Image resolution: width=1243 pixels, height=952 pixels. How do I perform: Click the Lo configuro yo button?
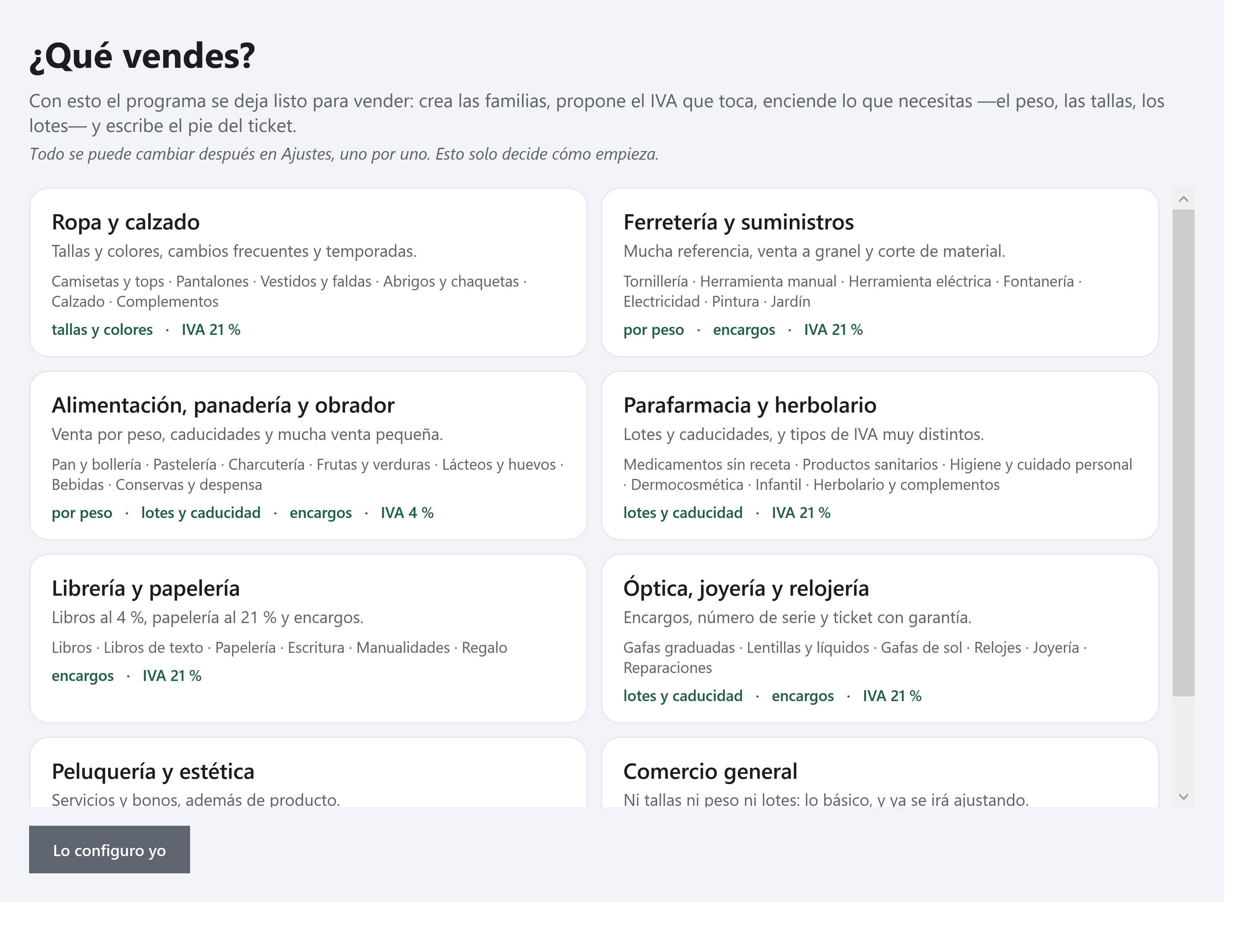coord(109,850)
